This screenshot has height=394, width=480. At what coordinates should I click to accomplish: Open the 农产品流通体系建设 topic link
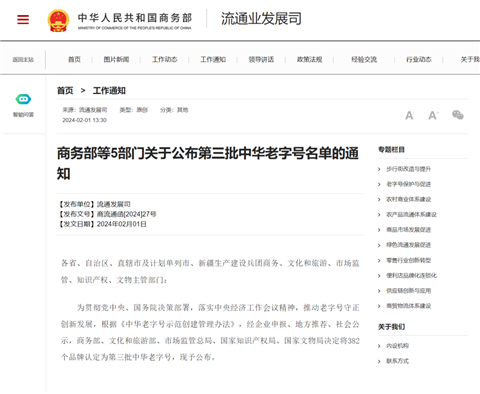point(411,215)
